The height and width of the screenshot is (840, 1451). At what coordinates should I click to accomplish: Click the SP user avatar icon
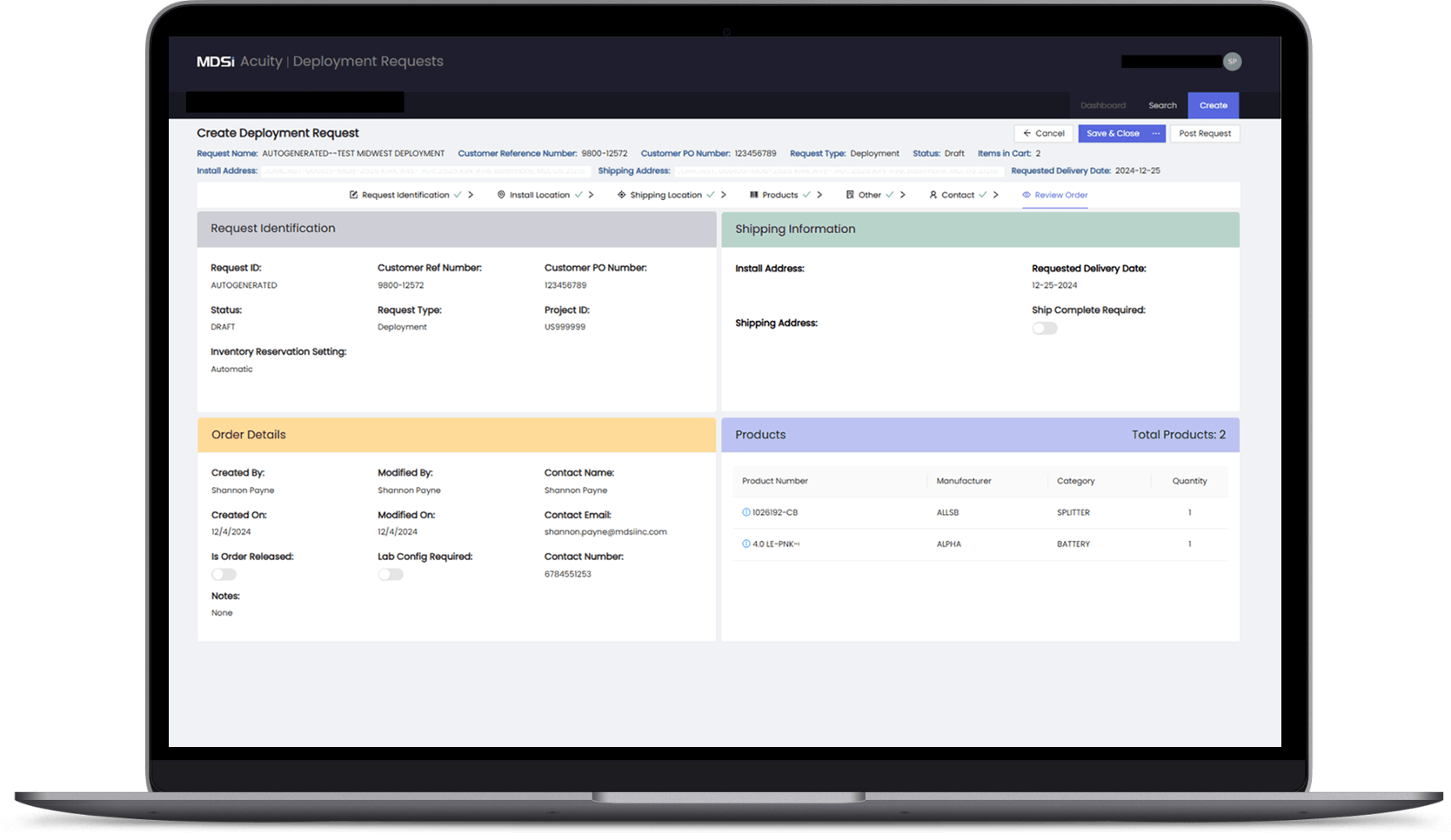tap(1232, 62)
